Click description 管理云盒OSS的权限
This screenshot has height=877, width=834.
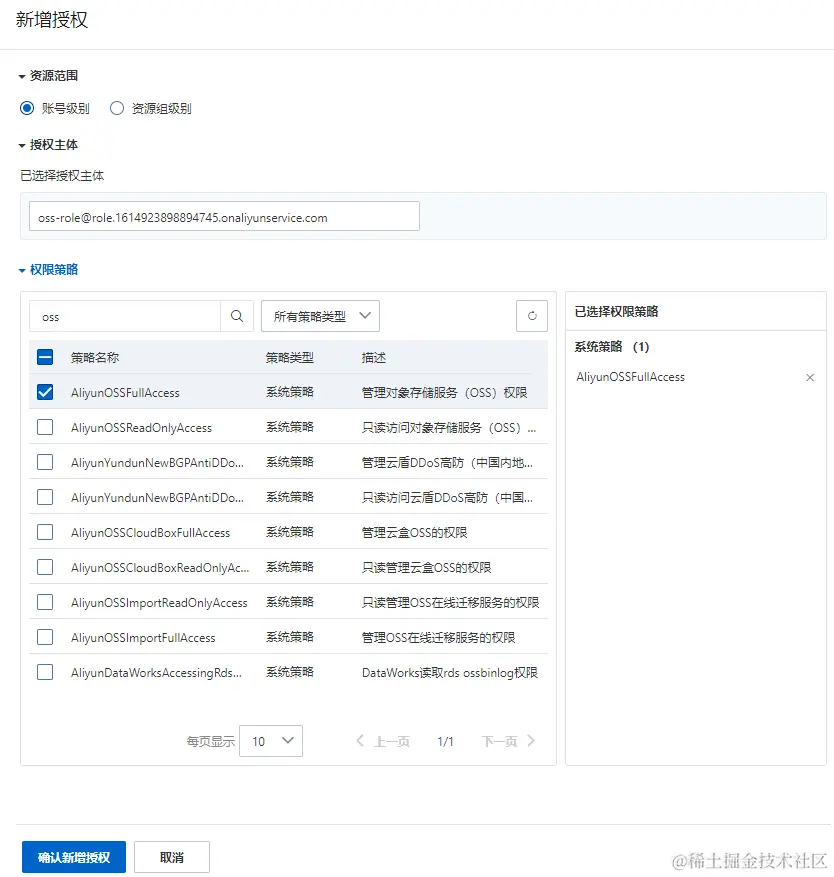pyautogui.click(x=414, y=532)
